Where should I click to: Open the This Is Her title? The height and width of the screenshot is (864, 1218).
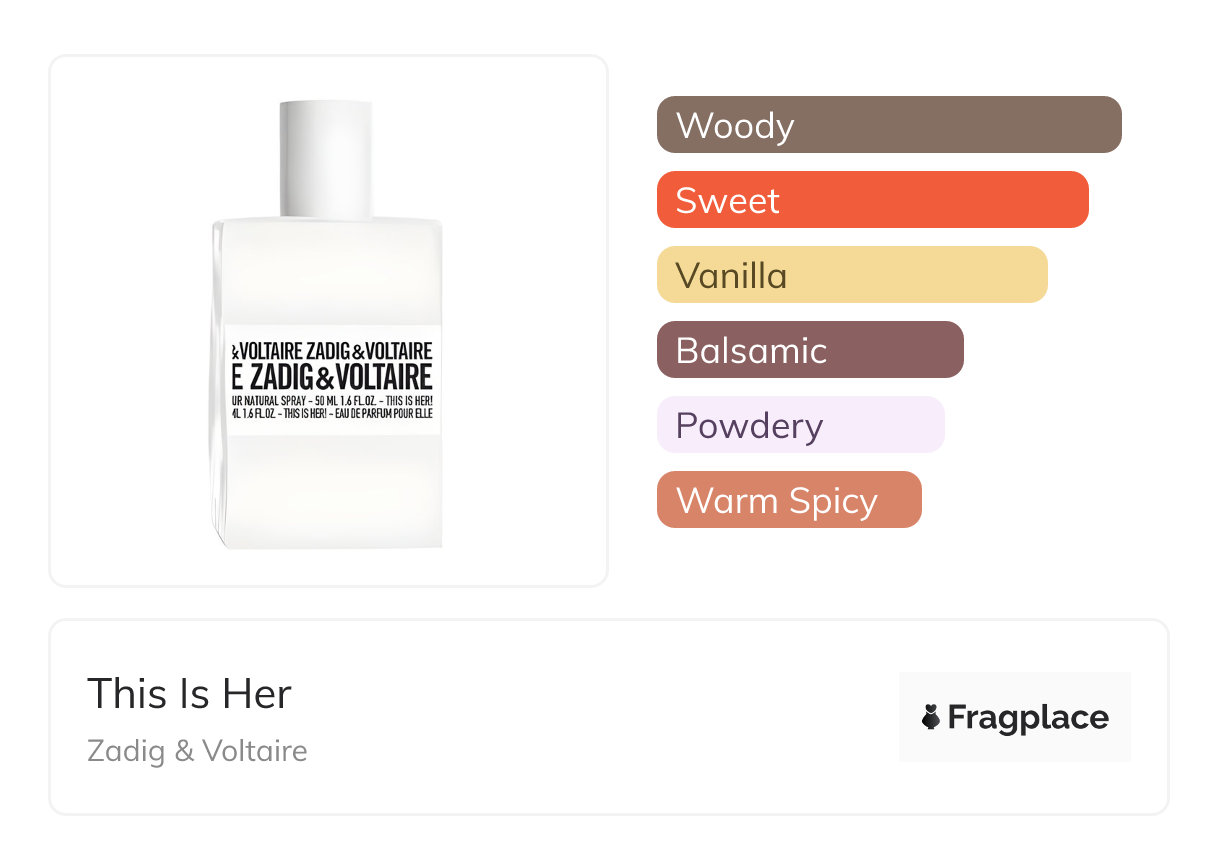pyautogui.click(x=189, y=694)
